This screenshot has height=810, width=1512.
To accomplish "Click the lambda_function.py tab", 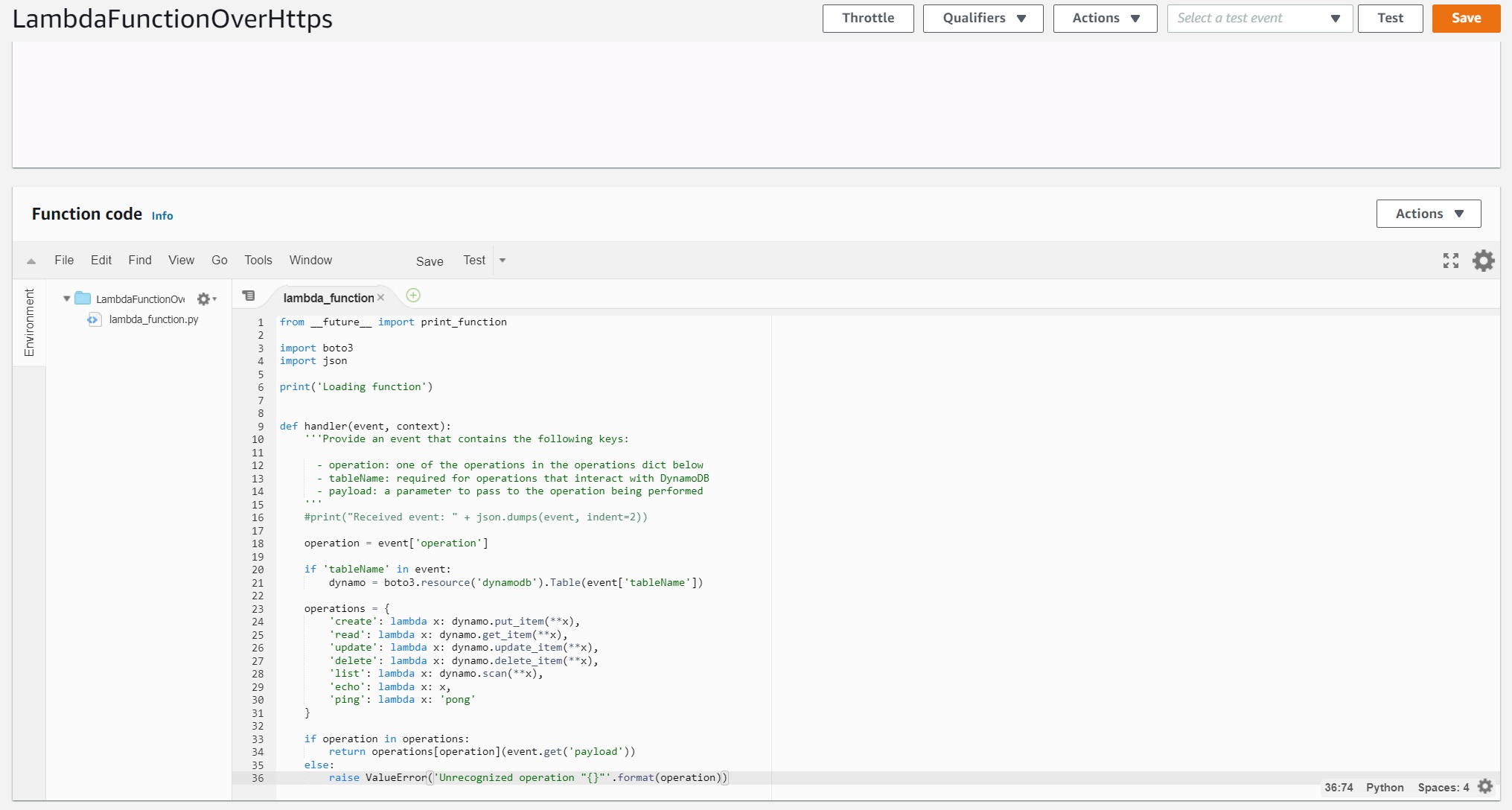I will [x=329, y=297].
